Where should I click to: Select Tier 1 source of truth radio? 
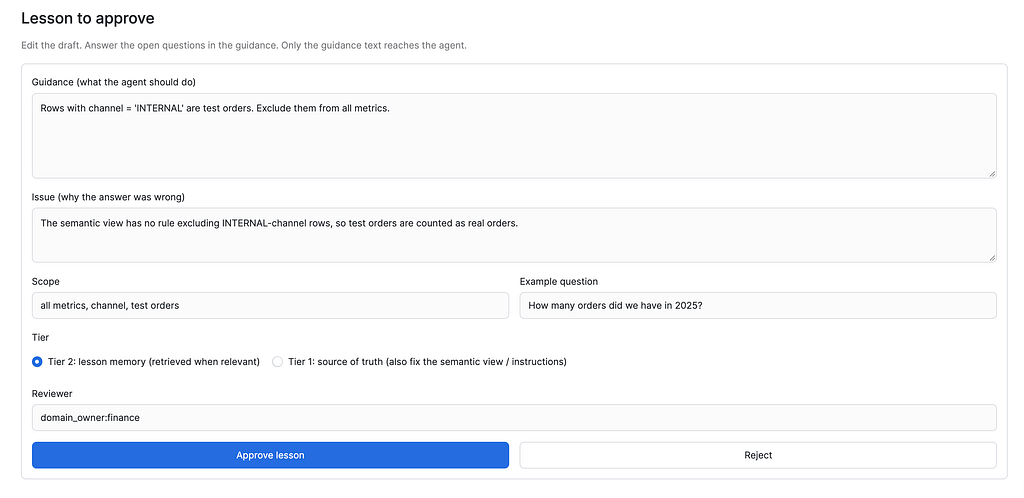coord(278,362)
